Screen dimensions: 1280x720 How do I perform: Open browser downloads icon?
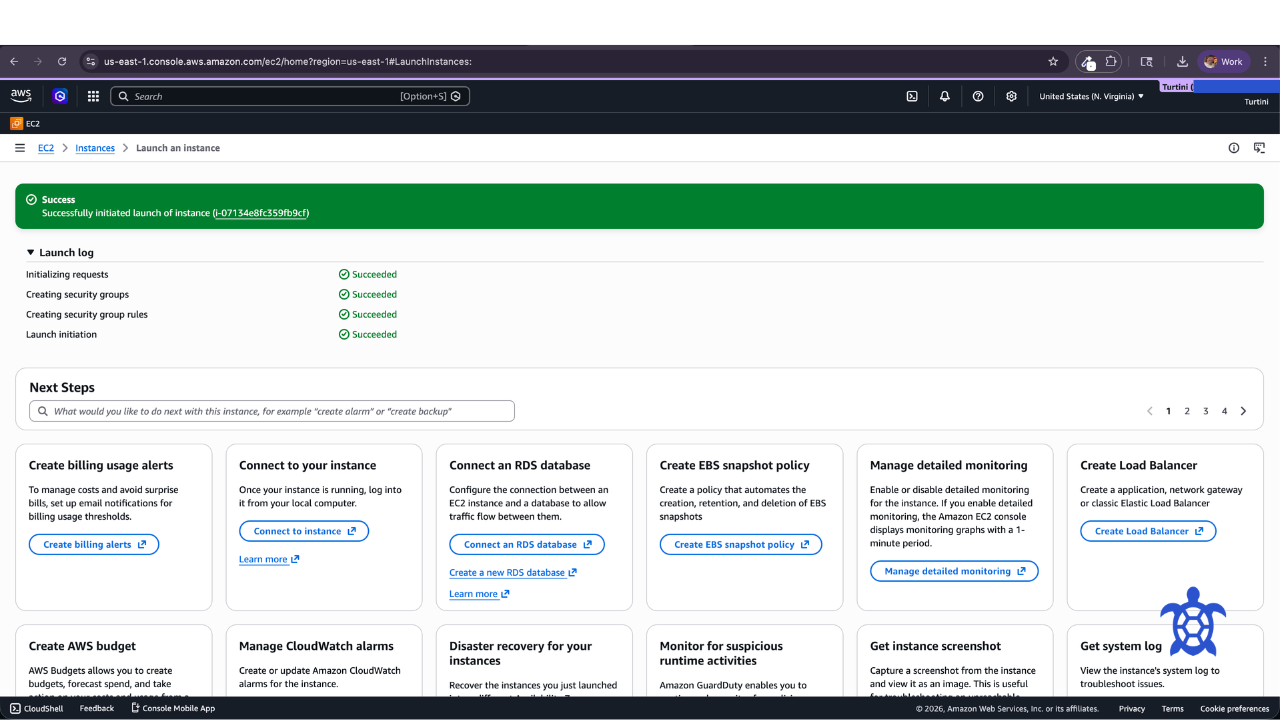(x=1182, y=61)
